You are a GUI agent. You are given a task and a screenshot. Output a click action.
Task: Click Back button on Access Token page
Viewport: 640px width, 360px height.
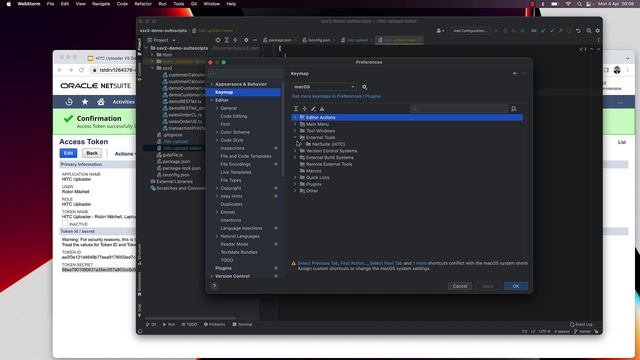92,153
